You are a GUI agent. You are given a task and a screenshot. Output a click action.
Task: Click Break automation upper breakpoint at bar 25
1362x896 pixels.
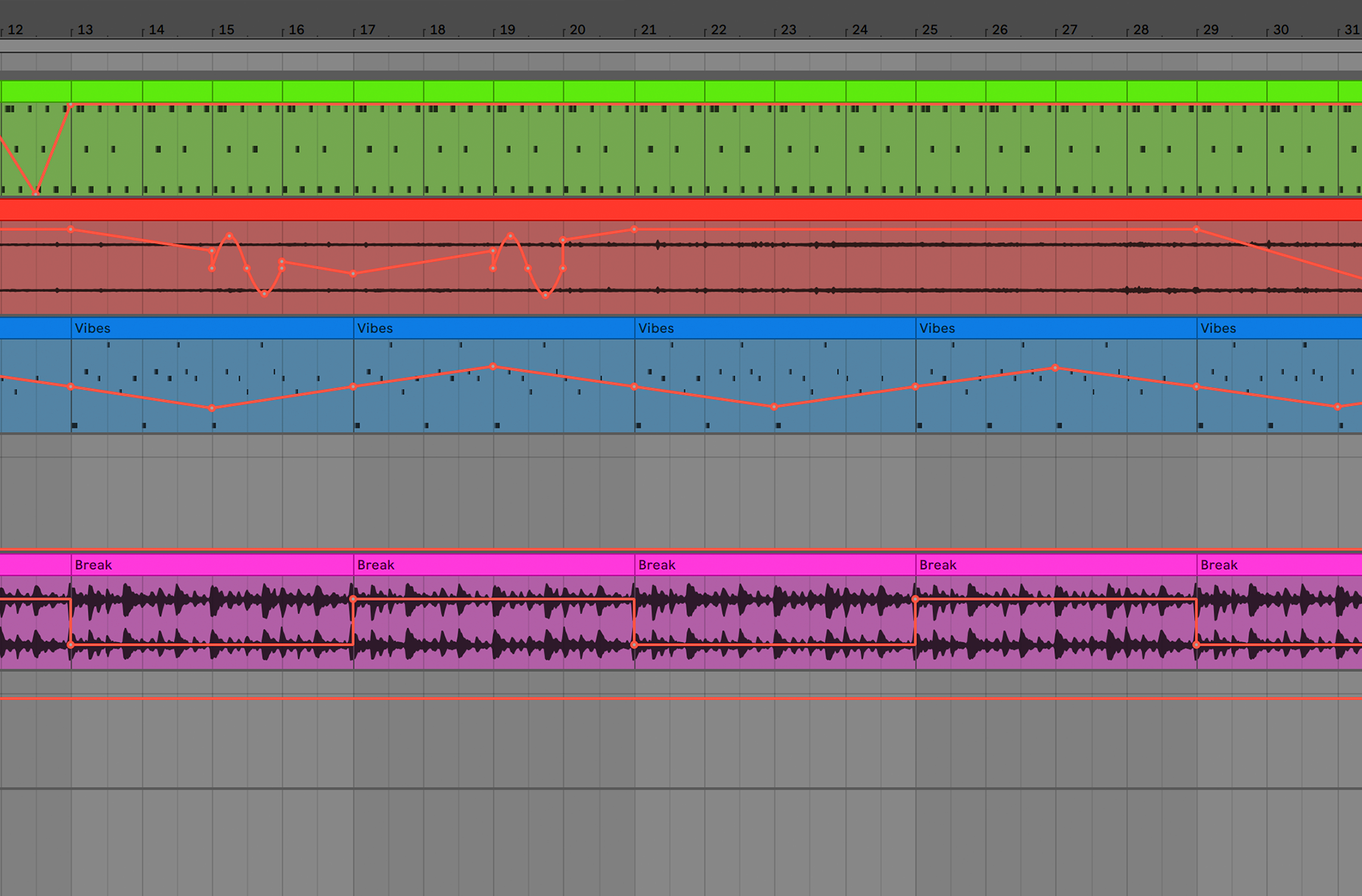pos(916,599)
